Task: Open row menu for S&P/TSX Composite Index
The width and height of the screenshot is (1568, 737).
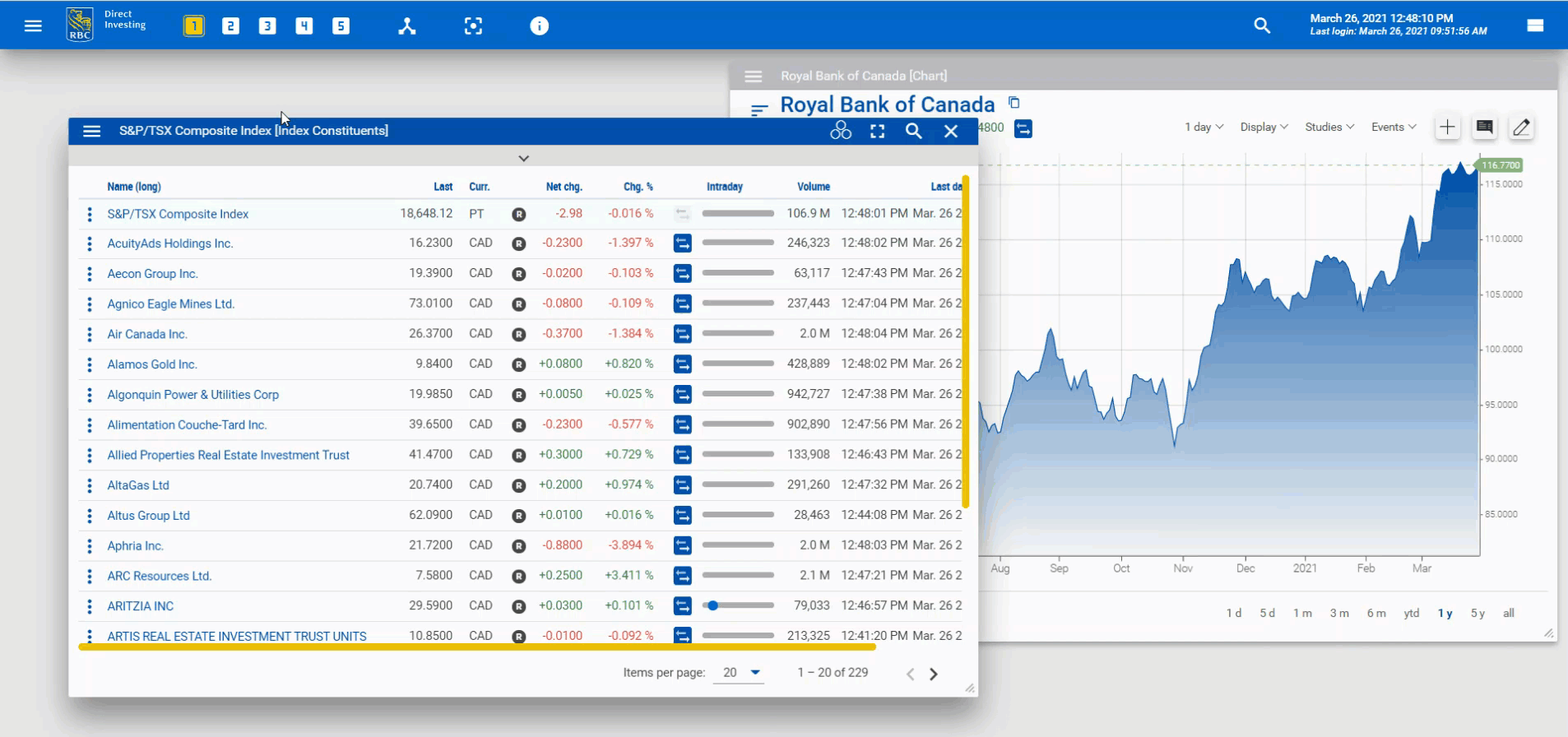Action: click(x=90, y=214)
